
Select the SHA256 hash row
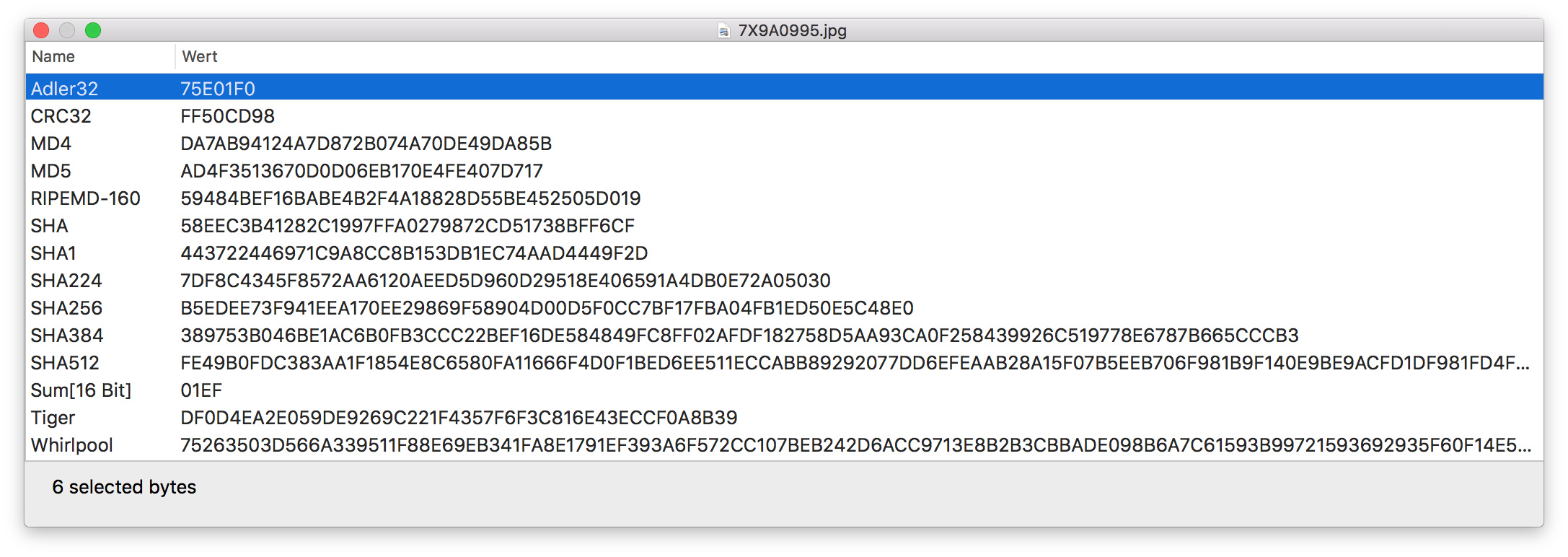pos(66,308)
